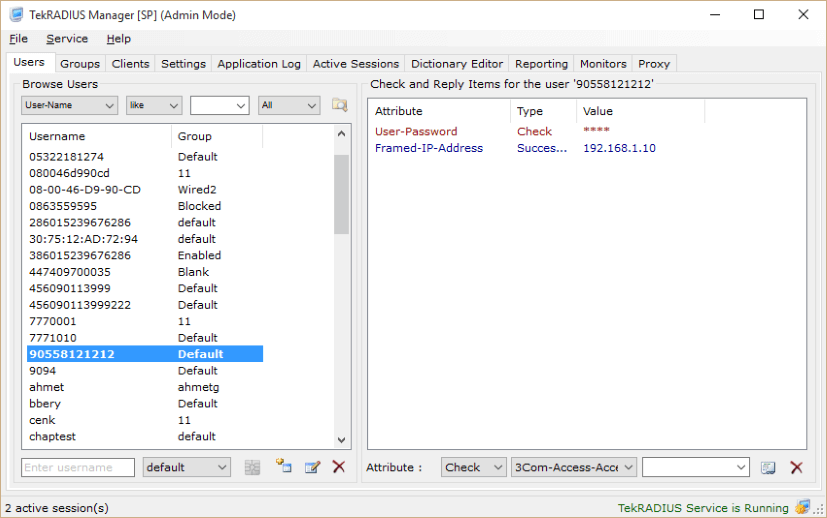Viewport: 827px width, 518px height.
Task: Switch to the Application Log tab
Action: point(259,64)
